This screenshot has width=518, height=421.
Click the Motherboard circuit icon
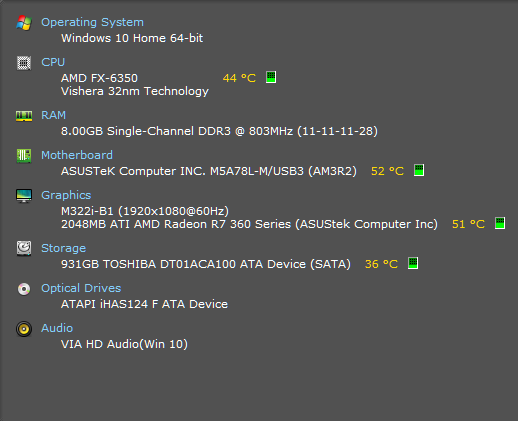pyautogui.click(x=24, y=156)
